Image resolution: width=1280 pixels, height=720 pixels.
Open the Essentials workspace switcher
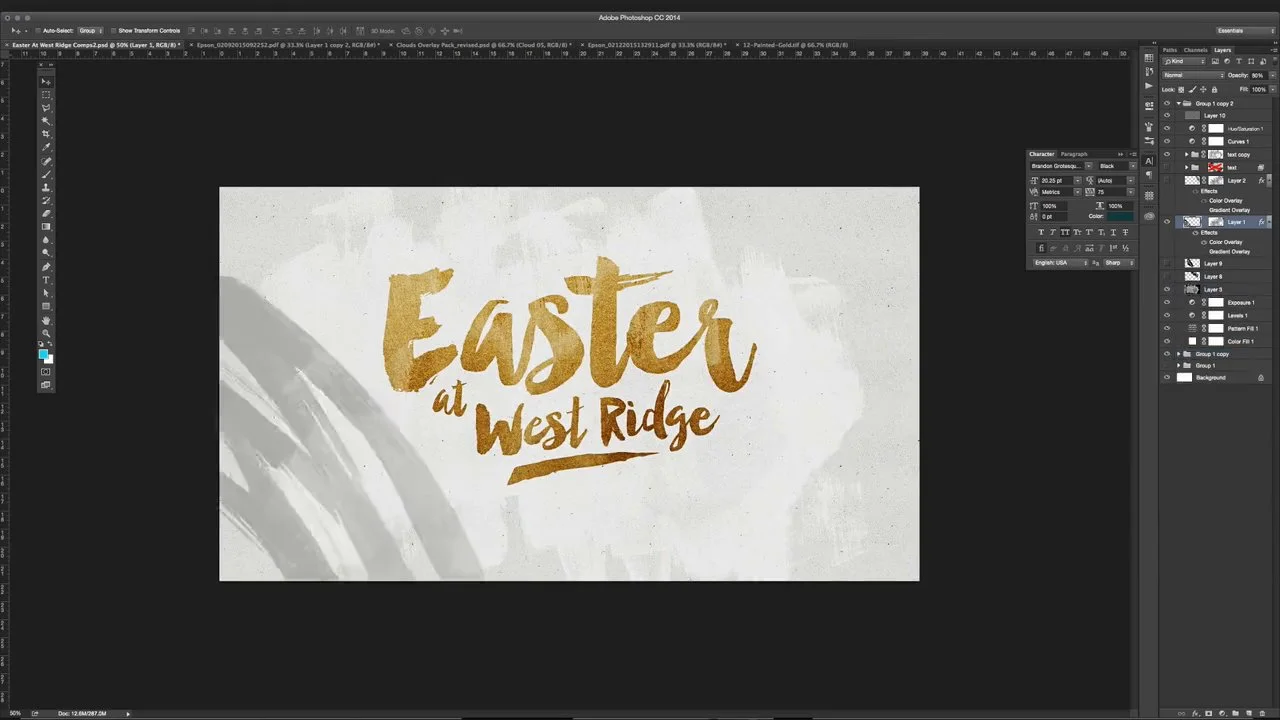(x=1244, y=30)
